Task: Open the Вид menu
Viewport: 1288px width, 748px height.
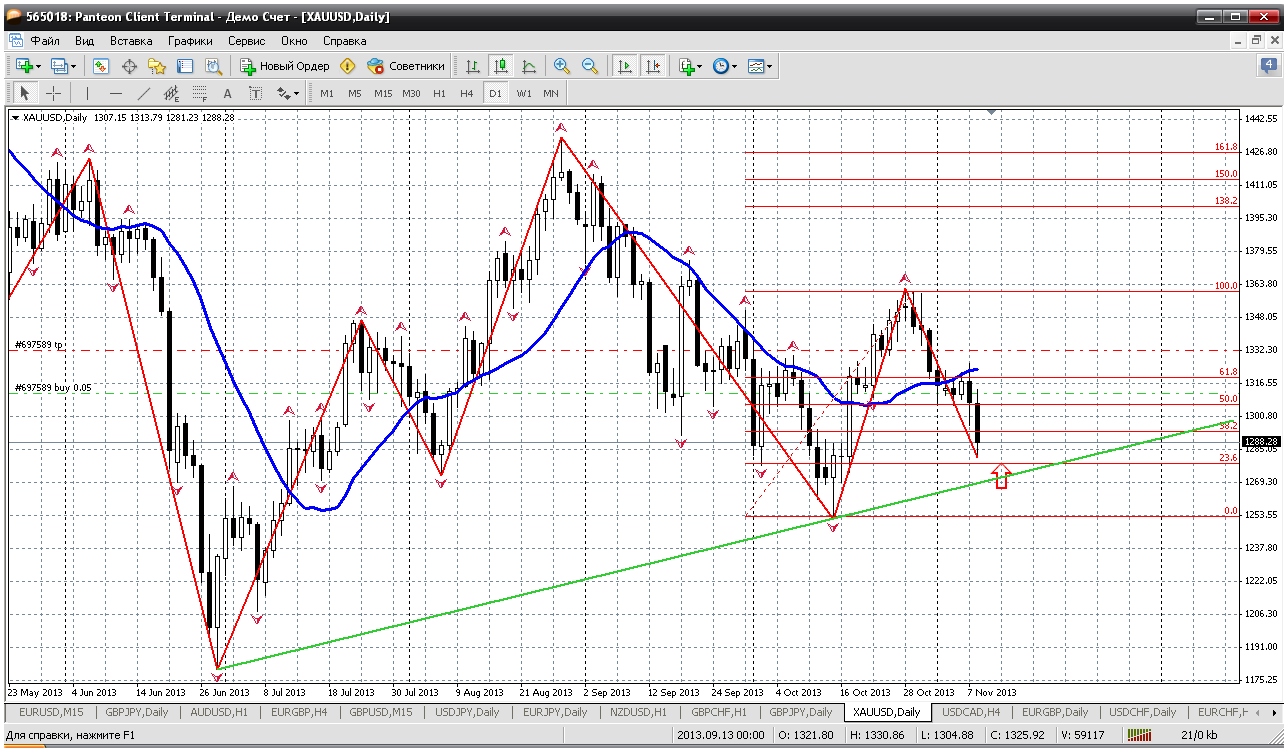Action: coord(84,41)
